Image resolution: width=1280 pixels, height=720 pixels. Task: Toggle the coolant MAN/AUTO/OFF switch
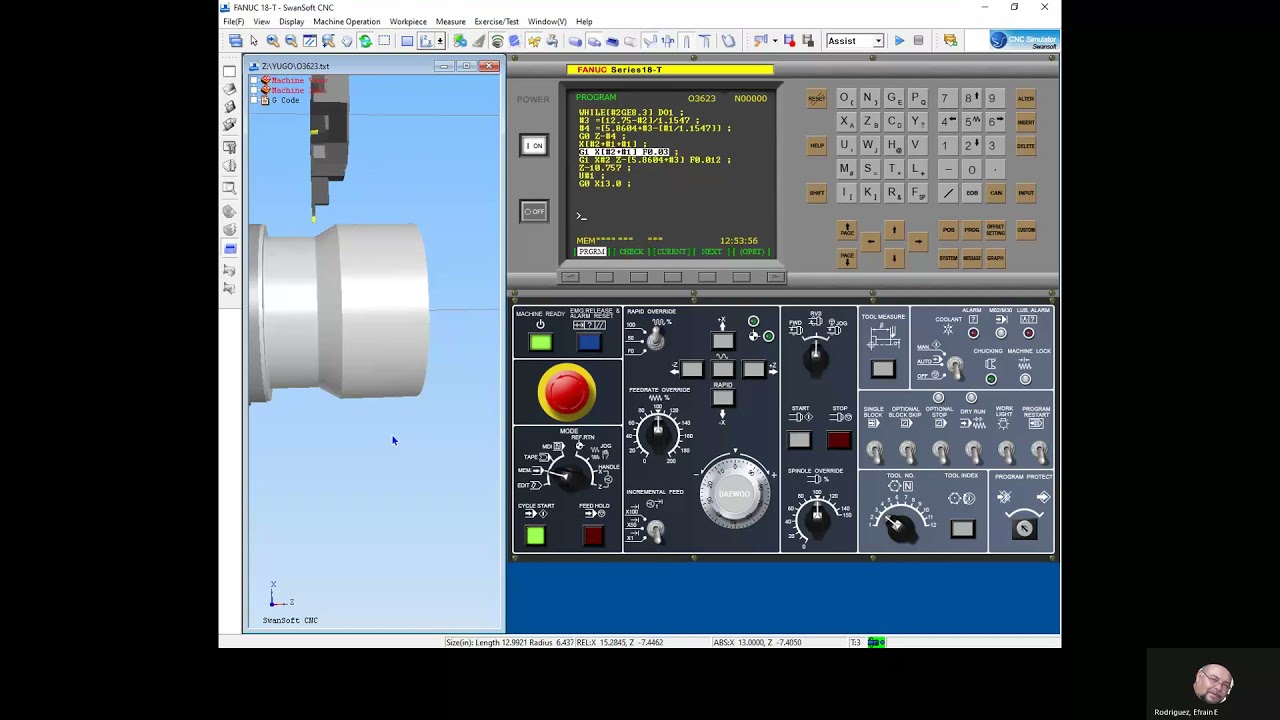tap(955, 367)
